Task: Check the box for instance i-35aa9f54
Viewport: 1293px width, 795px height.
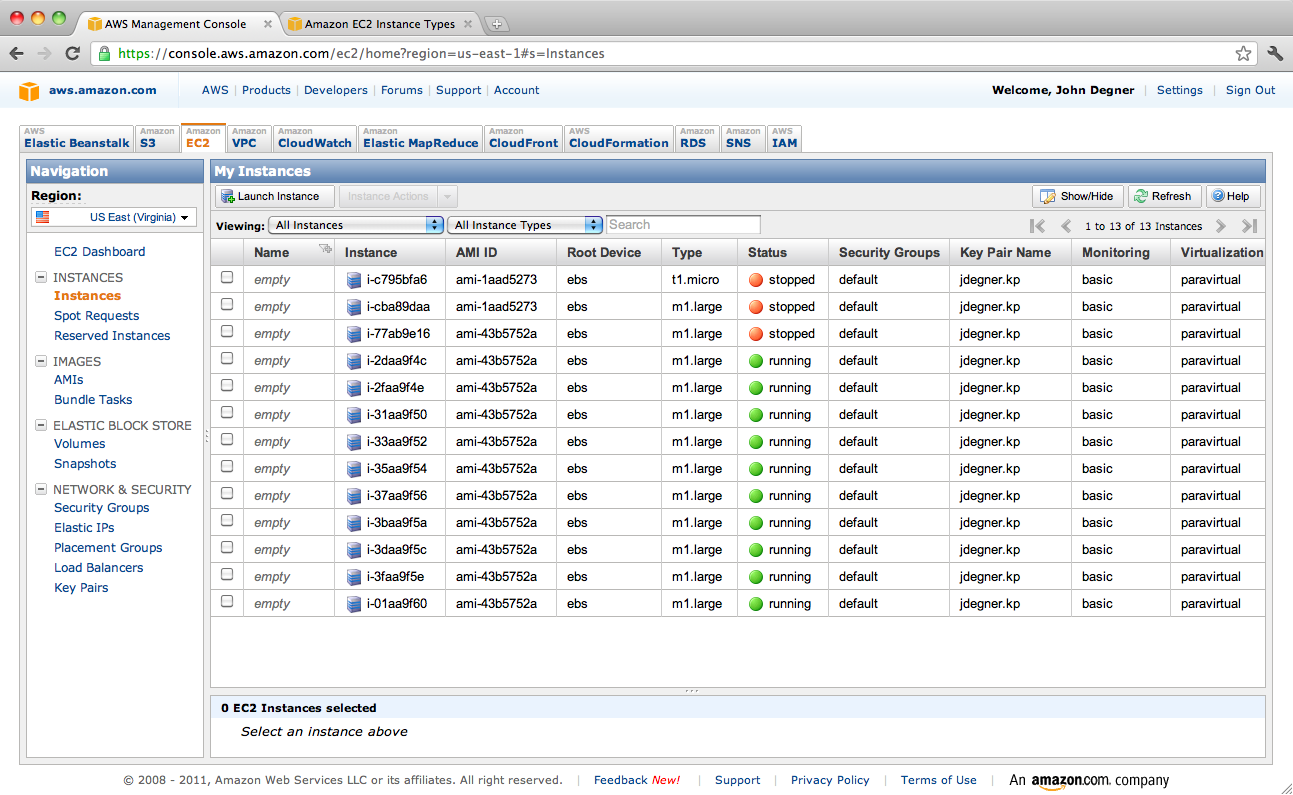Action: tap(227, 466)
